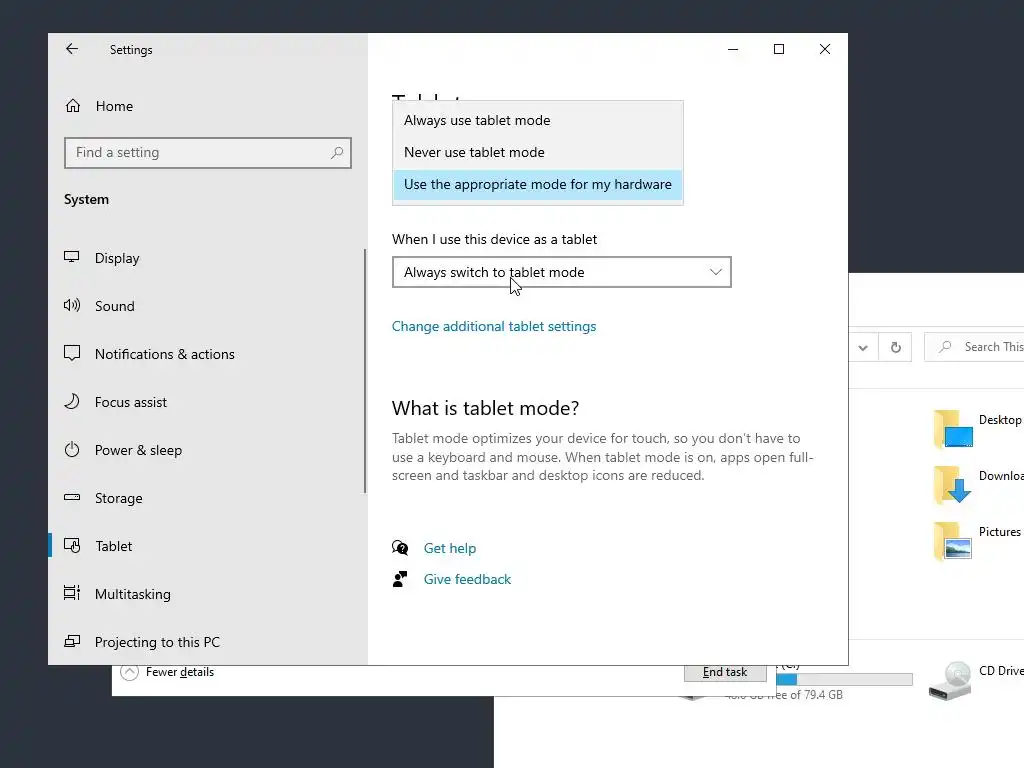Click the What is tablet mode? heading
This screenshot has width=1024, height=768.
[x=485, y=408]
